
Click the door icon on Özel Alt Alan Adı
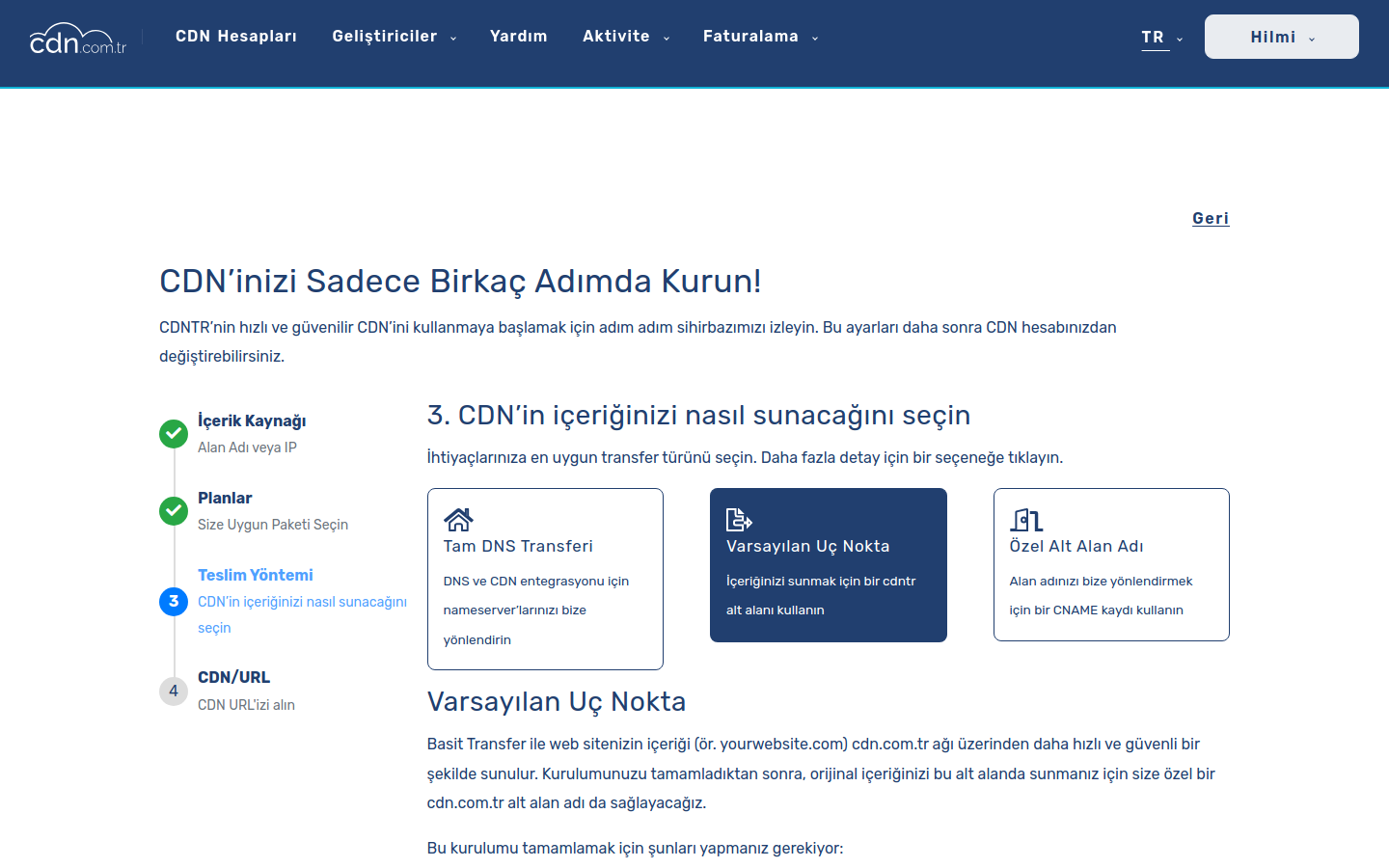(1026, 521)
